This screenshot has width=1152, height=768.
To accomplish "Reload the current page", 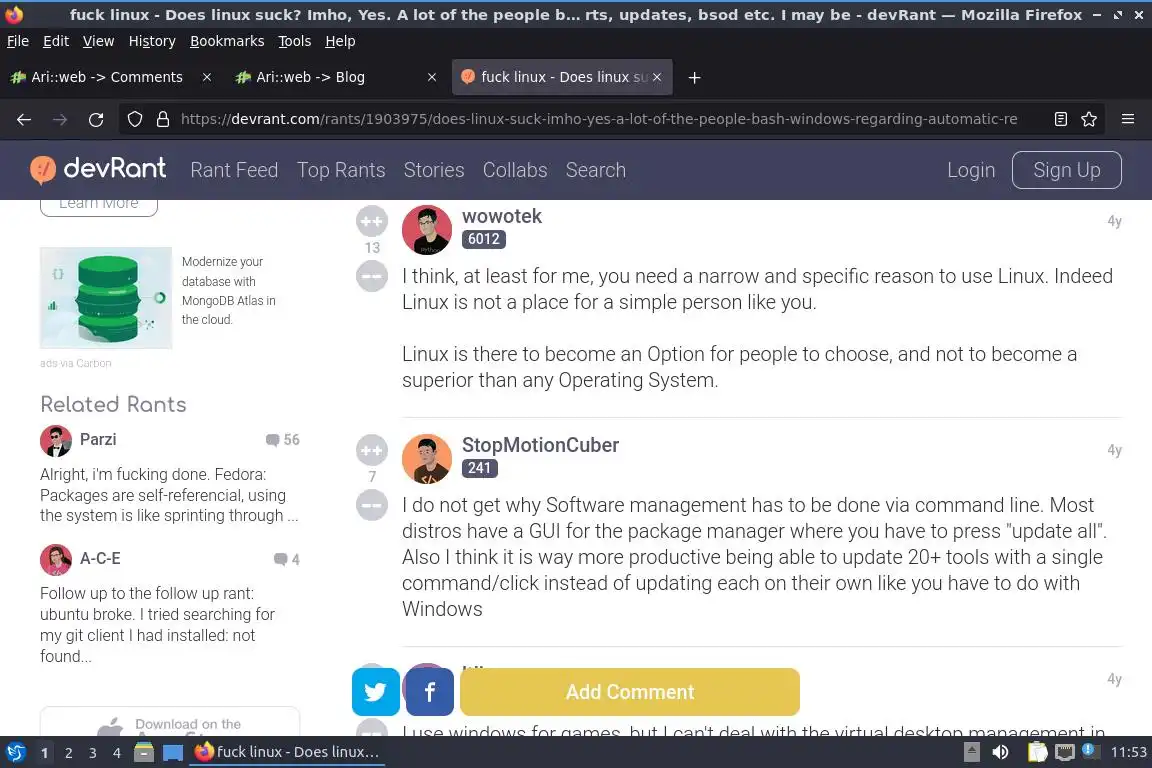I will point(96,119).
